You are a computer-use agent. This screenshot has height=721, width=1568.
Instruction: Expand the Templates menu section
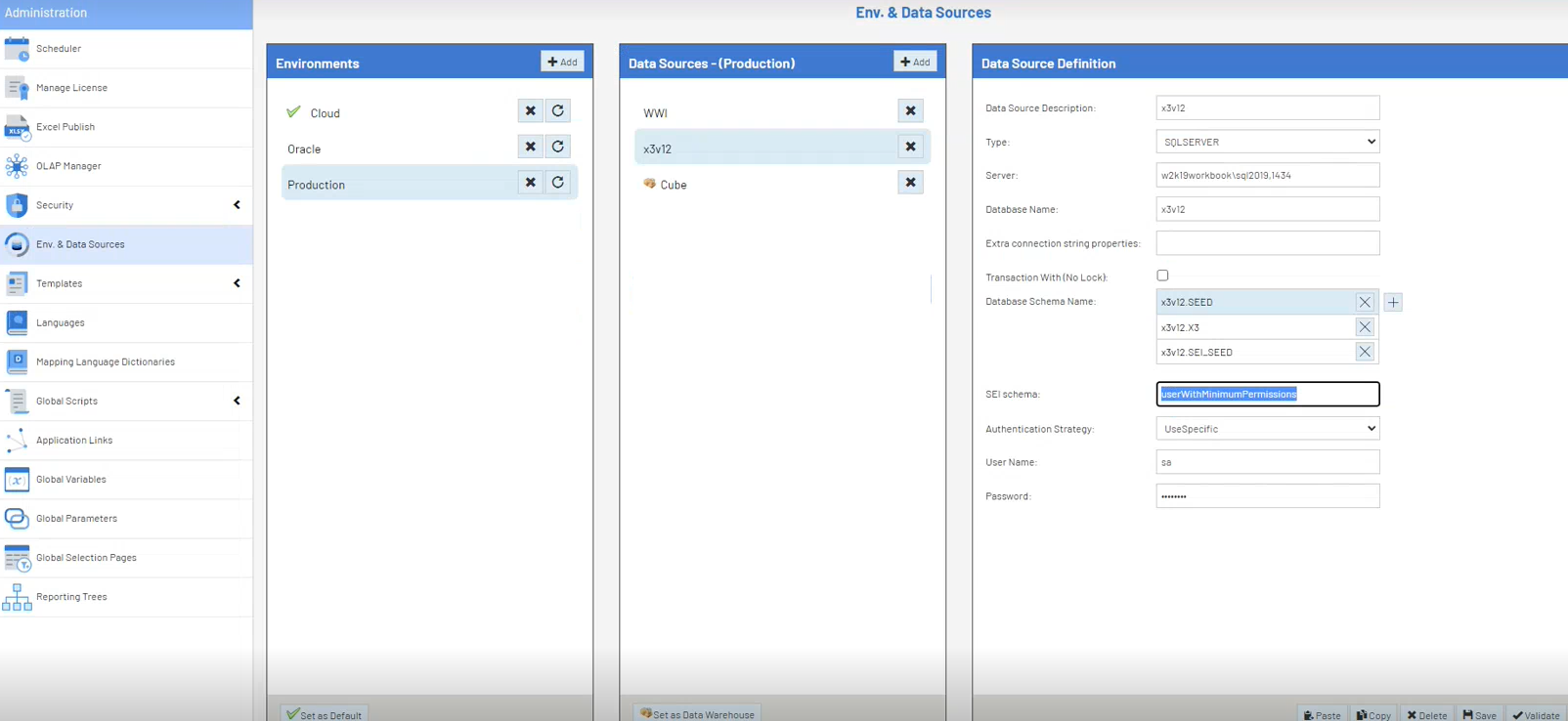pyautogui.click(x=237, y=283)
